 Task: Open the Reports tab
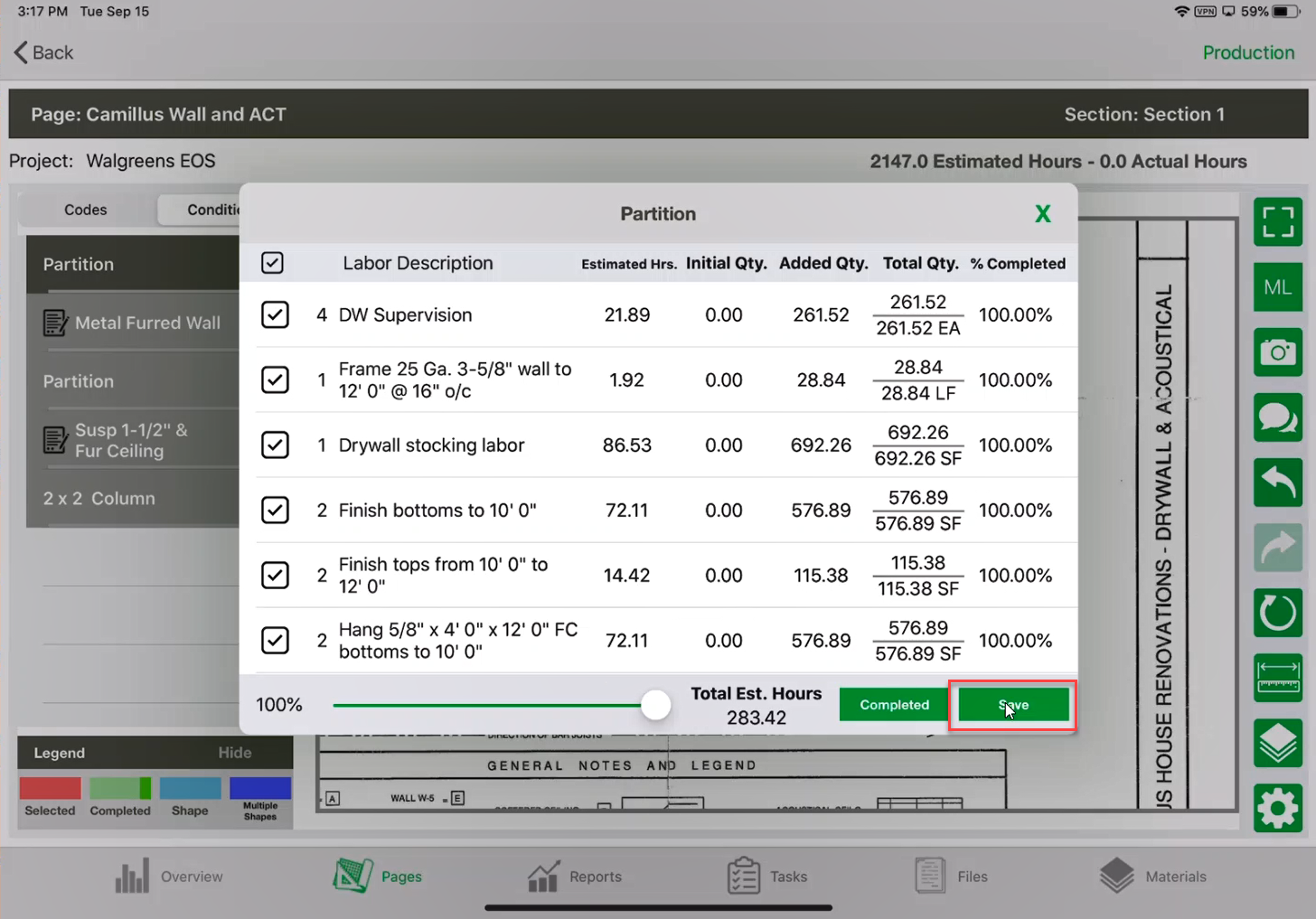pos(575,876)
